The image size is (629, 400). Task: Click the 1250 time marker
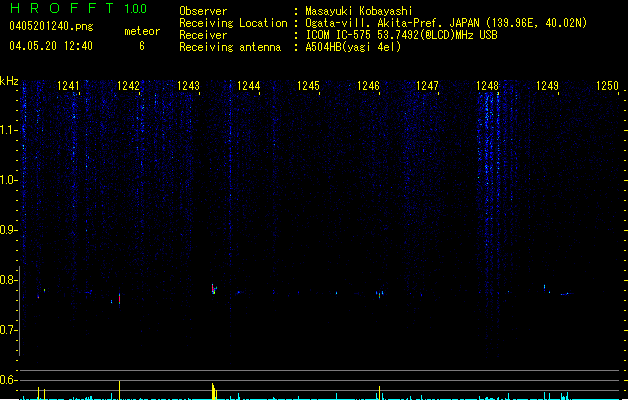607,85
